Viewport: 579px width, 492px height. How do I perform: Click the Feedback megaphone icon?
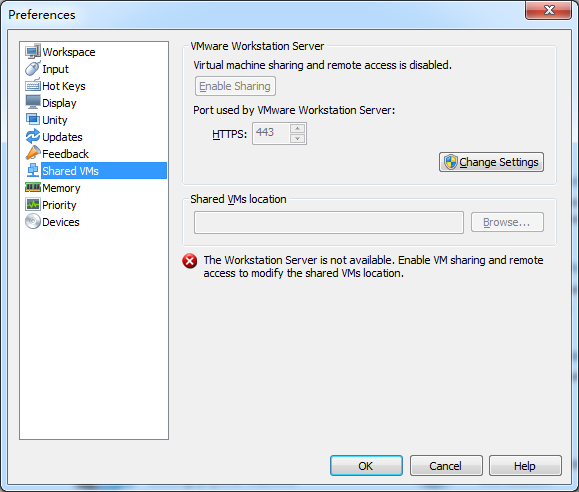33,153
